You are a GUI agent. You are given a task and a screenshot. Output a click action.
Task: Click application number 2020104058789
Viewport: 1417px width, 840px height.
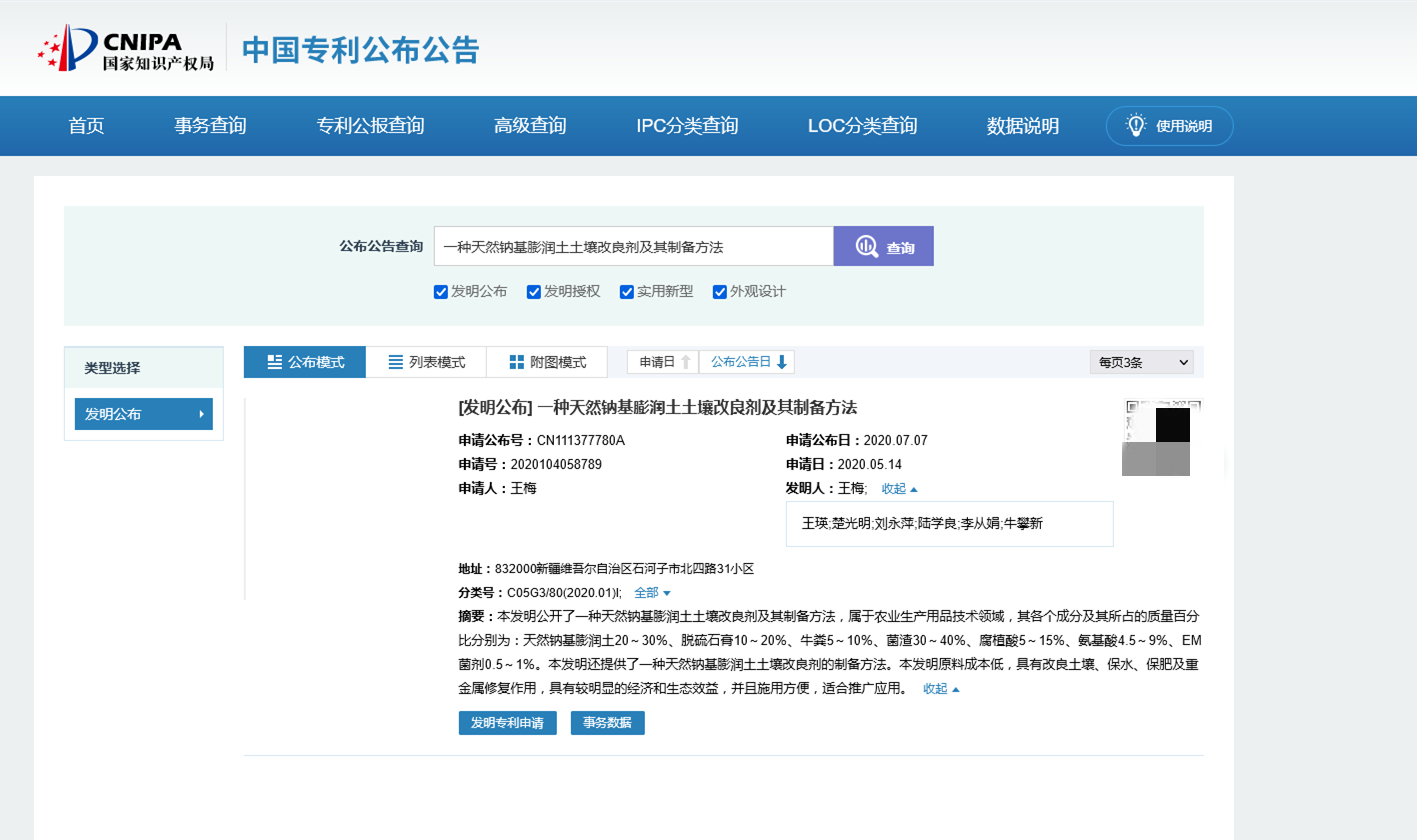click(x=556, y=464)
